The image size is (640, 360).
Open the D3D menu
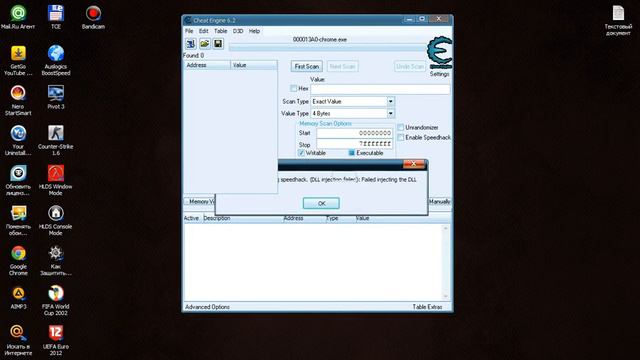tap(238, 31)
